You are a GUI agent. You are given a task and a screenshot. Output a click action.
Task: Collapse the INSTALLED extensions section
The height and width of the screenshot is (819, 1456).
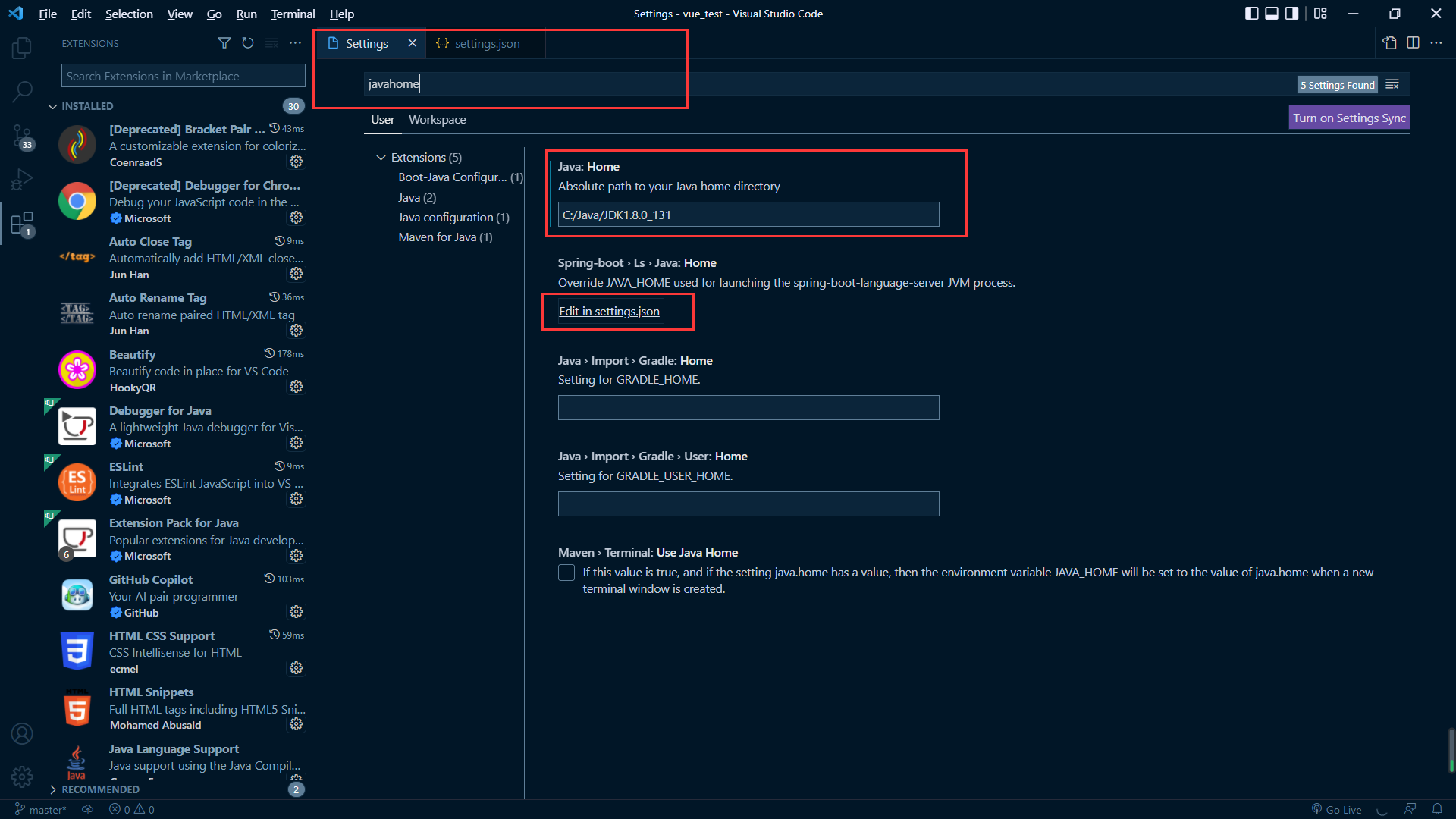pos(86,106)
